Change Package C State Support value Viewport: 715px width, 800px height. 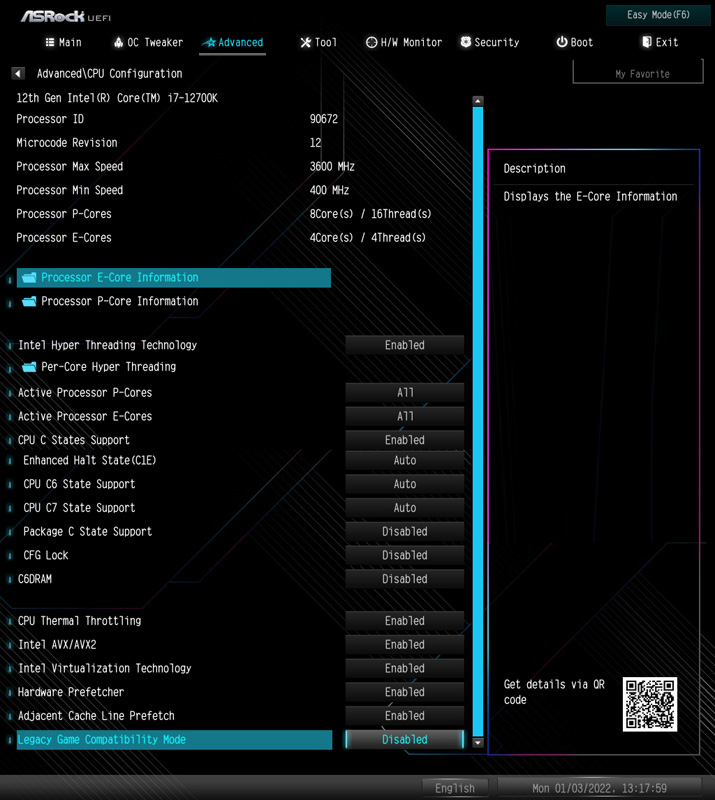405,532
